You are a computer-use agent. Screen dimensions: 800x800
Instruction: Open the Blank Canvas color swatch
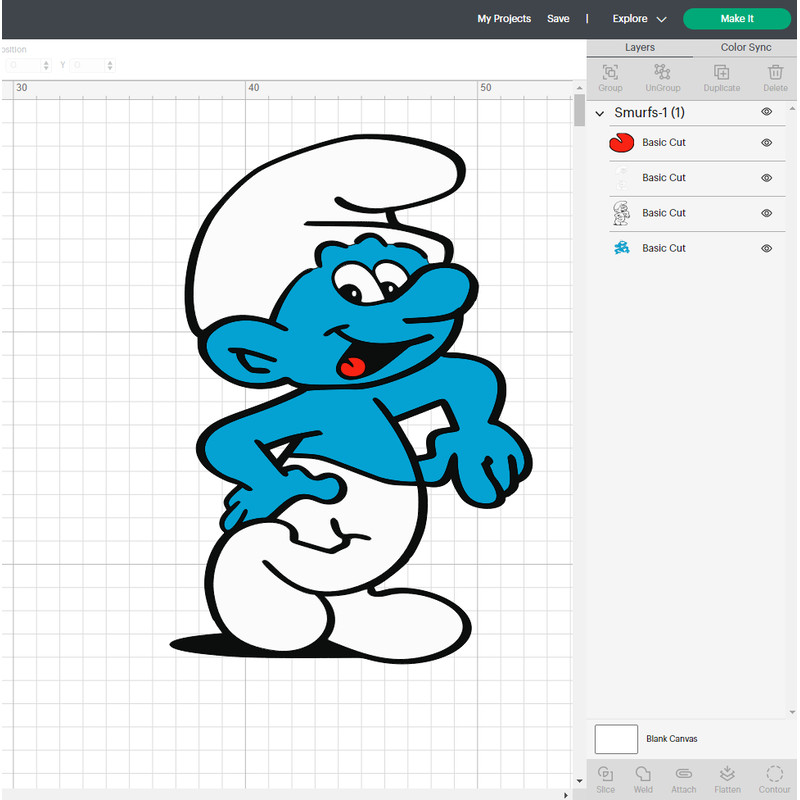point(616,738)
